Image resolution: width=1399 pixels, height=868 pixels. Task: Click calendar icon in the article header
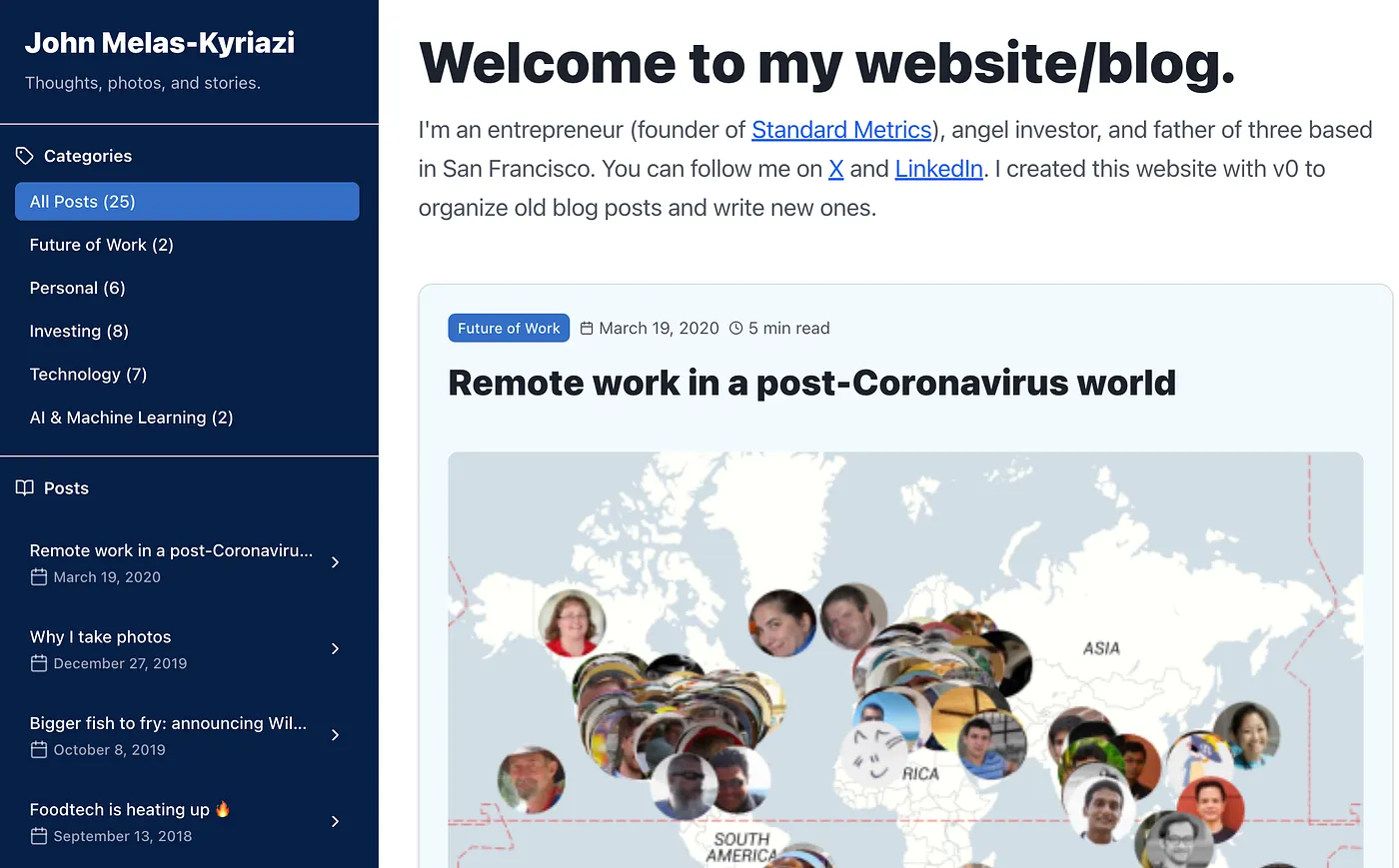(x=587, y=329)
